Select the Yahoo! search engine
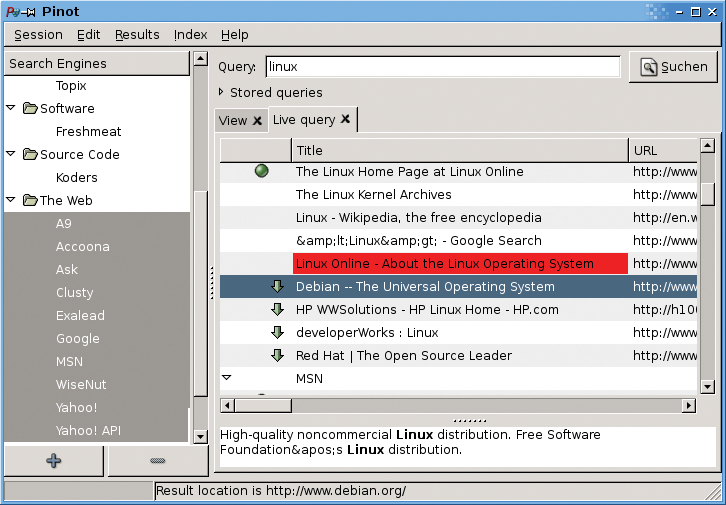This screenshot has width=726, height=505. [x=76, y=407]
